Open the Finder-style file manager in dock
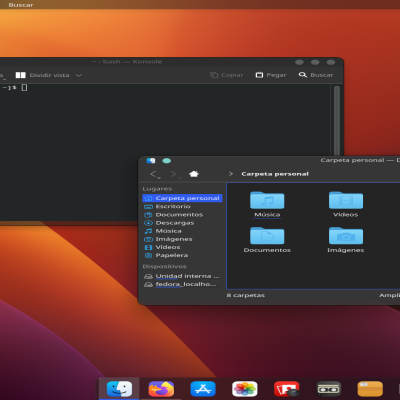This screenshot has width=400, height=400. point(119,389)
